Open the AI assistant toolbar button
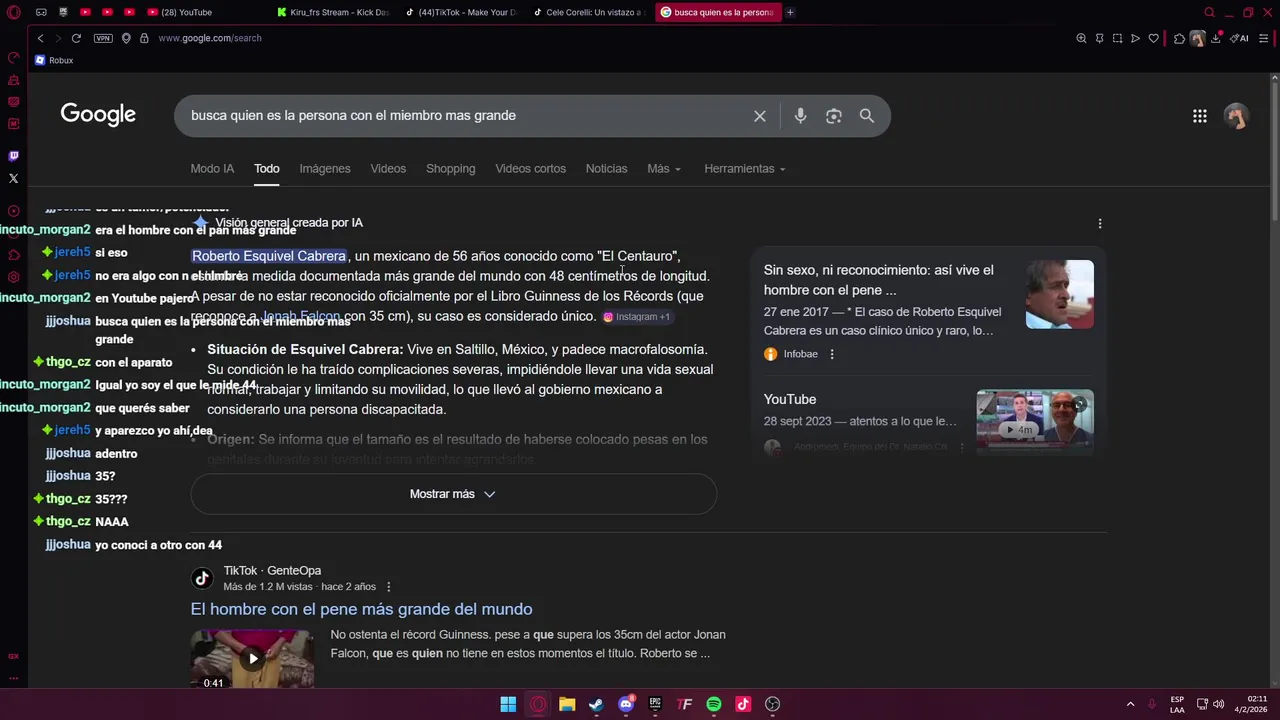Viewport: 1280px width, 720px height. [1240, 38]
